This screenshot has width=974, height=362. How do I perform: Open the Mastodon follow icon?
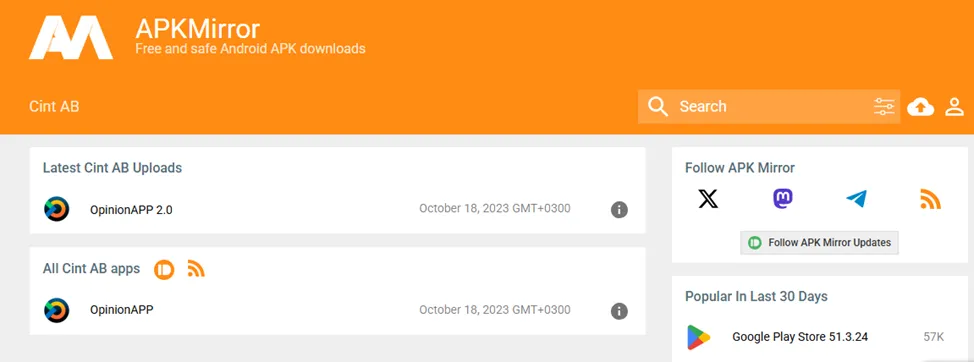[782, 199]
